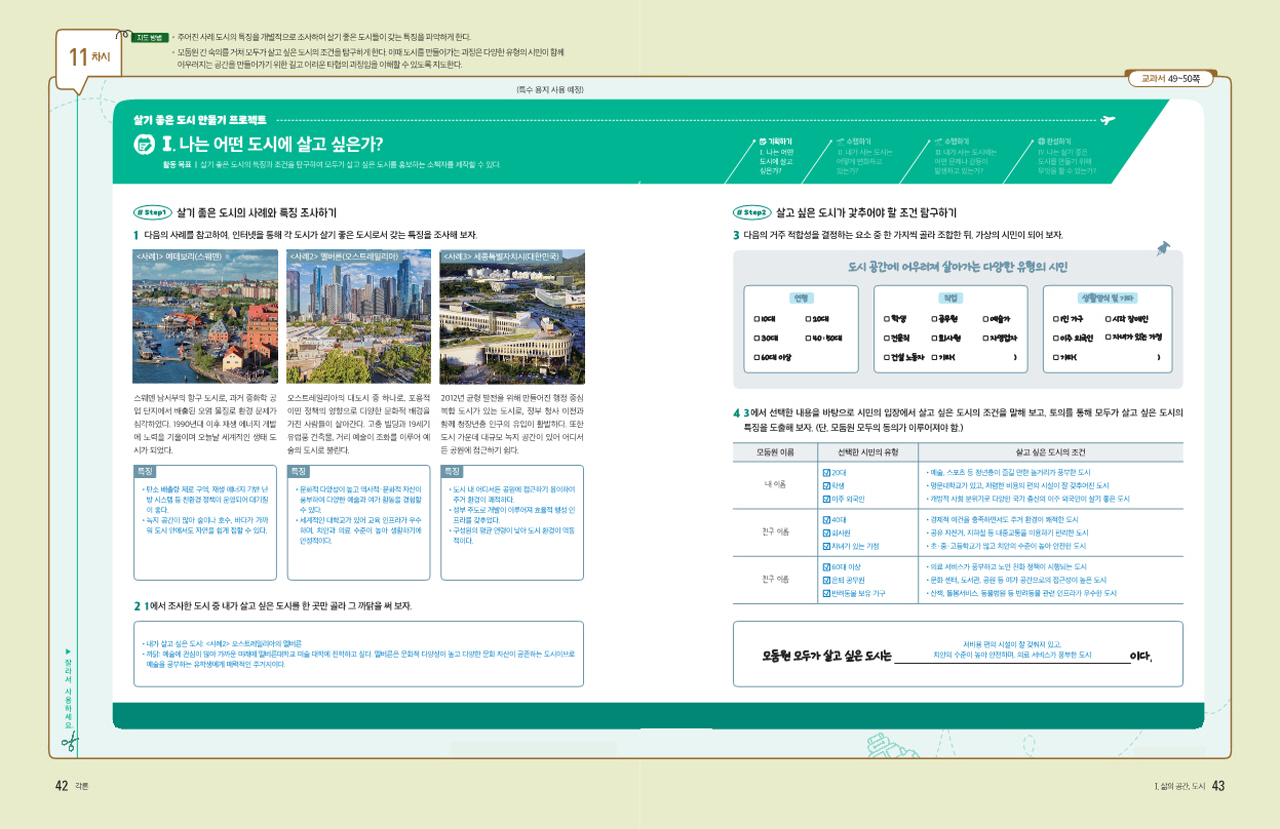
Task: Click the 'Step1' badge
Action: (153, 213)
